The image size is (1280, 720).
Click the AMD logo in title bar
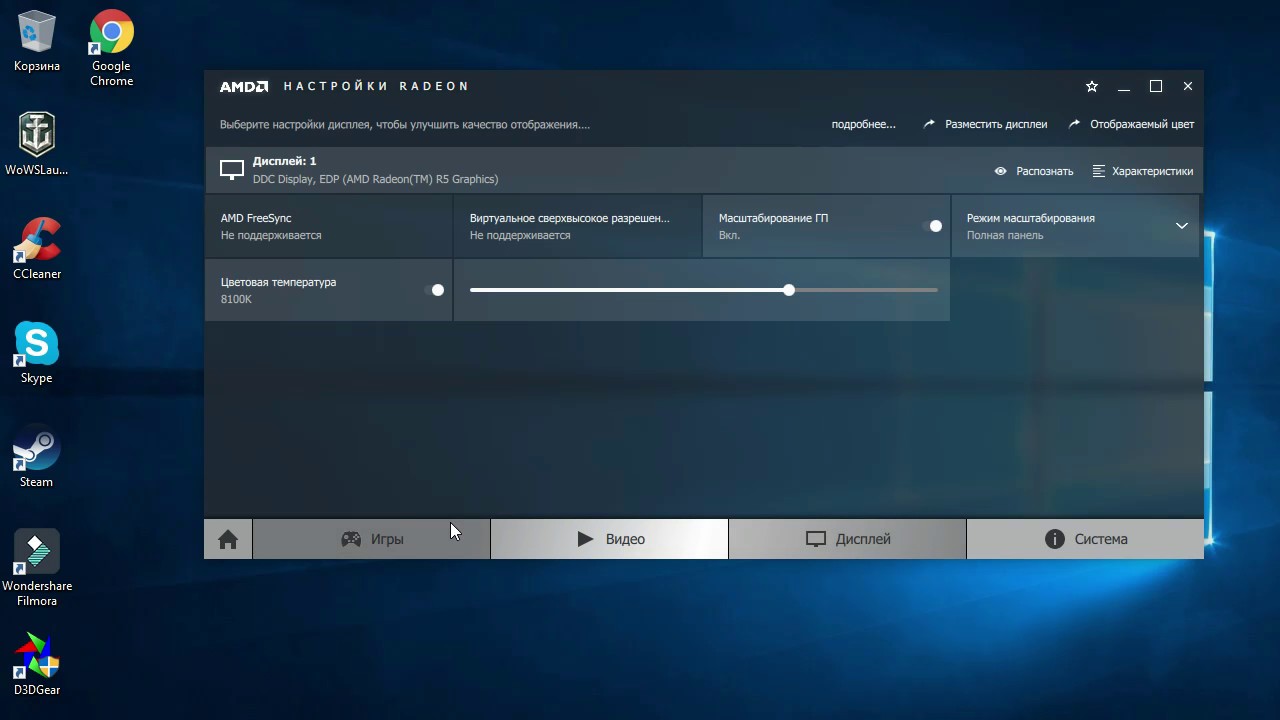244,87
